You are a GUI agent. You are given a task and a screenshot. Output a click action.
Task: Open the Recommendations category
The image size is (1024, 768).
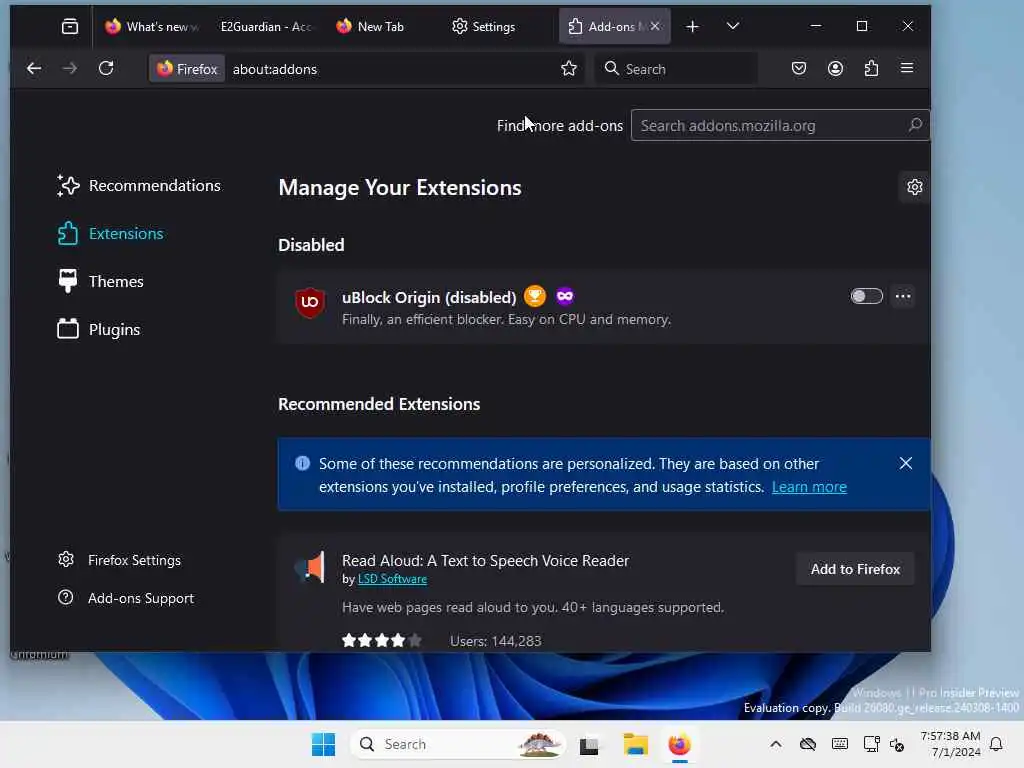click(x=139, y=185)
